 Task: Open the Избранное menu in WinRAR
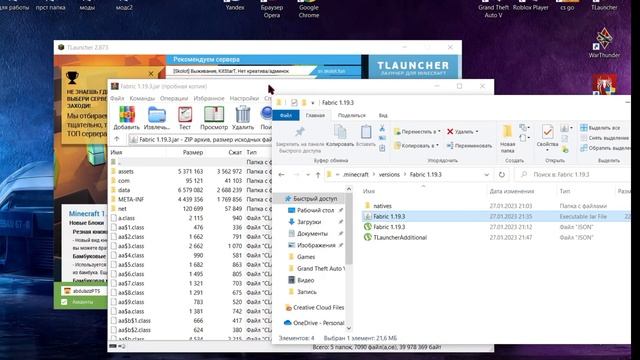point(209,98)
